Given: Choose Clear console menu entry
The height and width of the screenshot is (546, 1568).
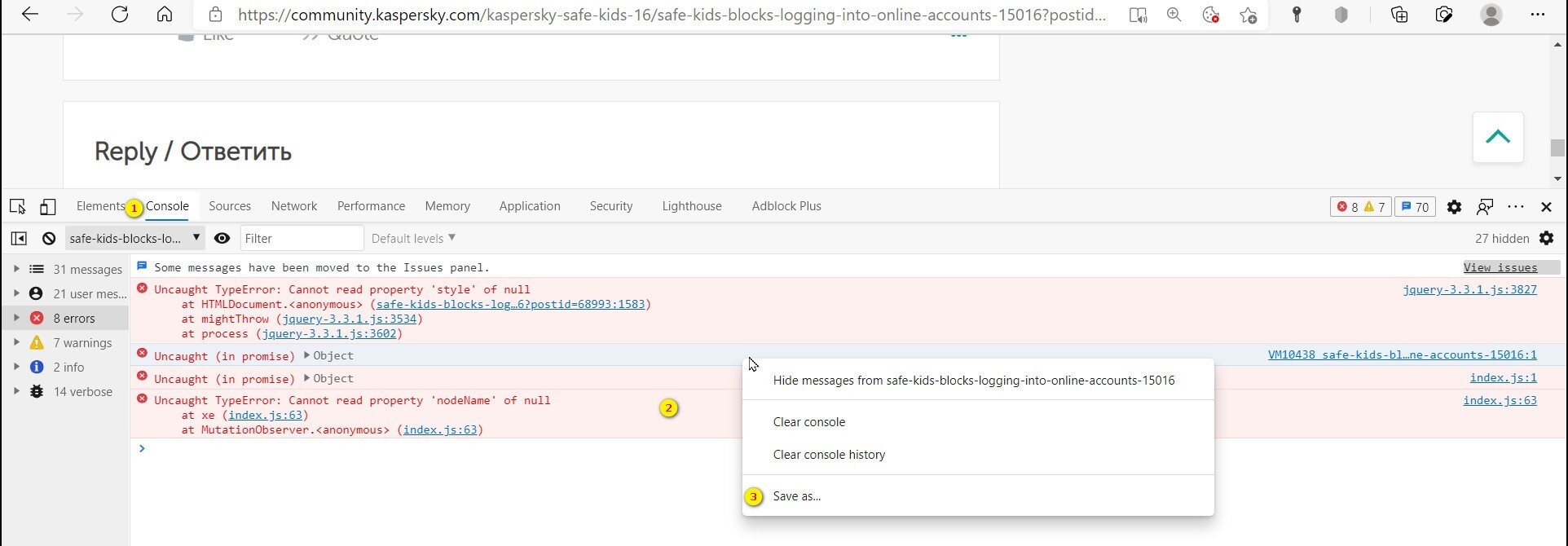Looking at the screenshot, I should coord(808,422).
